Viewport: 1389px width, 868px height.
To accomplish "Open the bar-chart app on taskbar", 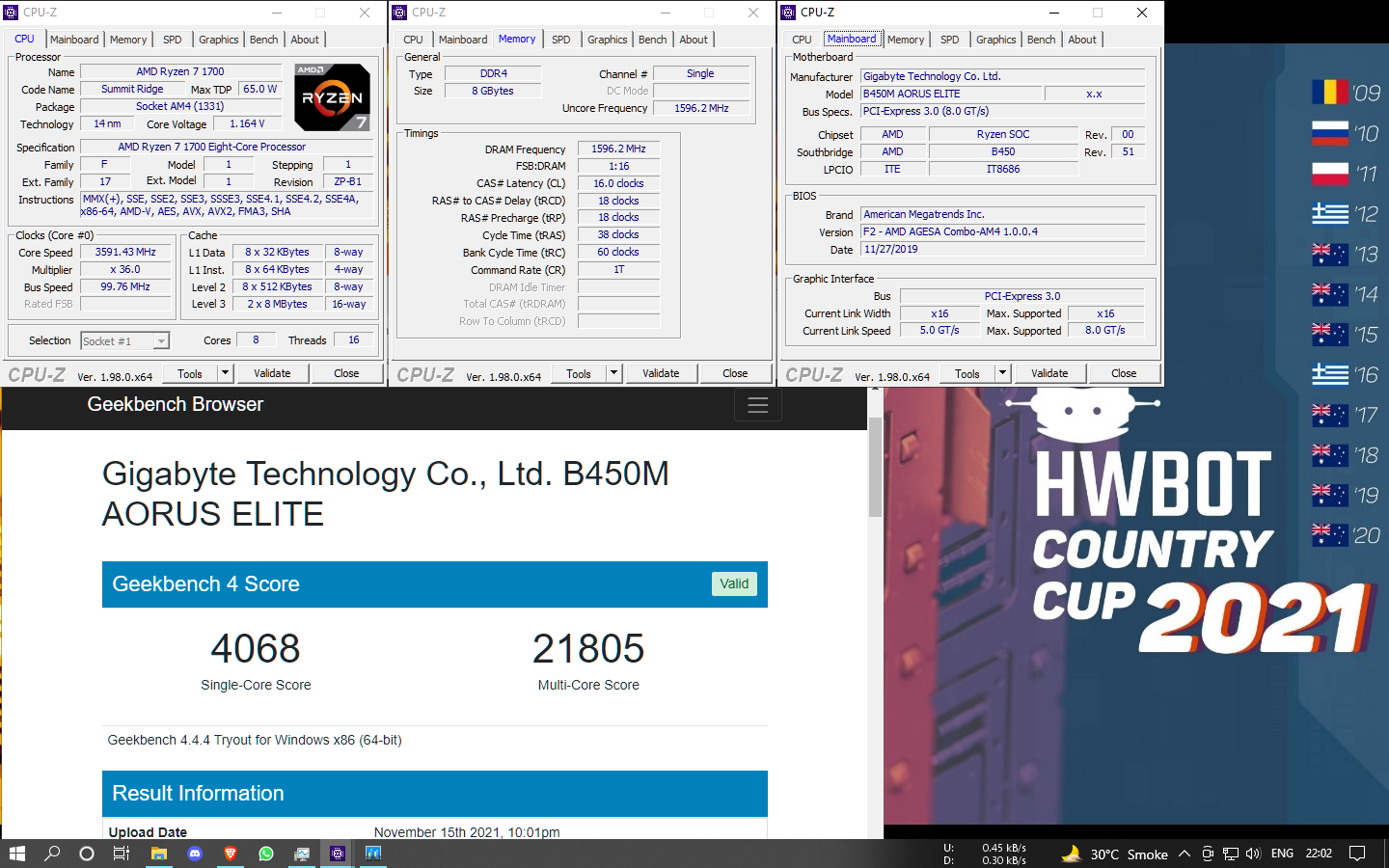I will pyautogui.click(x=373, y=854).
